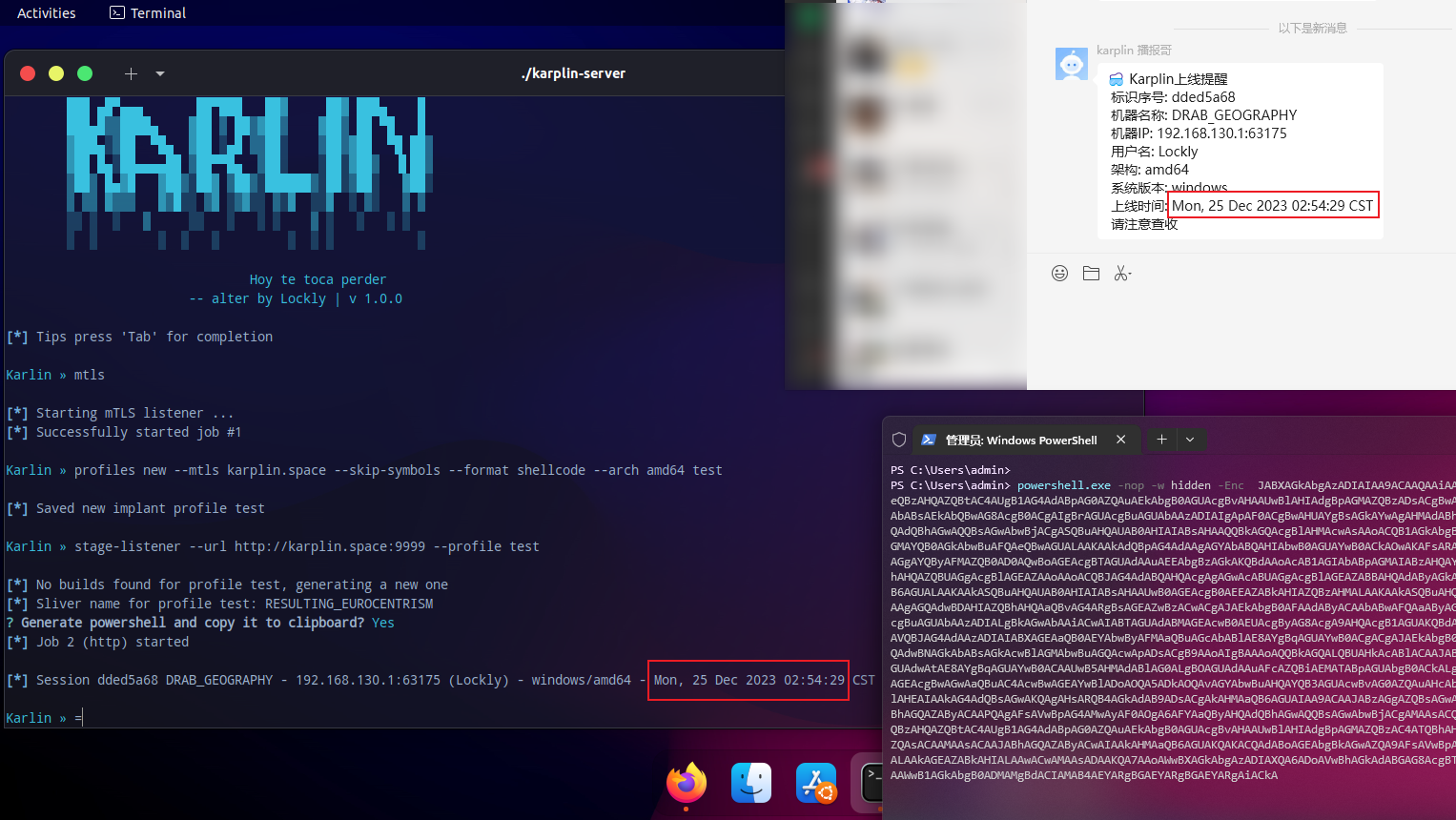
Task: Click 'Successfully started job #1' line
Action: tap(124, 432)
